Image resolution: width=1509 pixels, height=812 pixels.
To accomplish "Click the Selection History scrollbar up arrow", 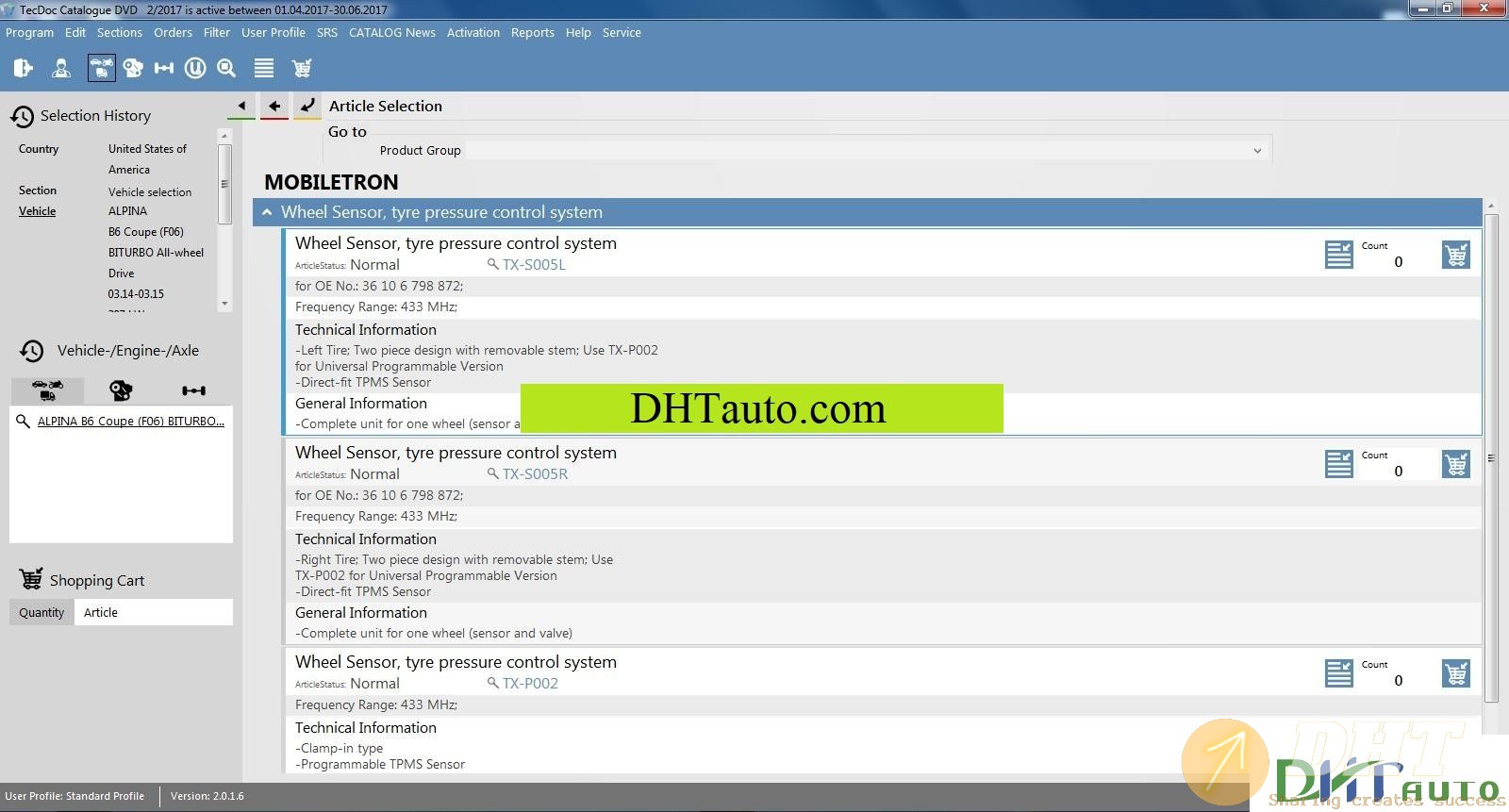I will pos(224,136).
